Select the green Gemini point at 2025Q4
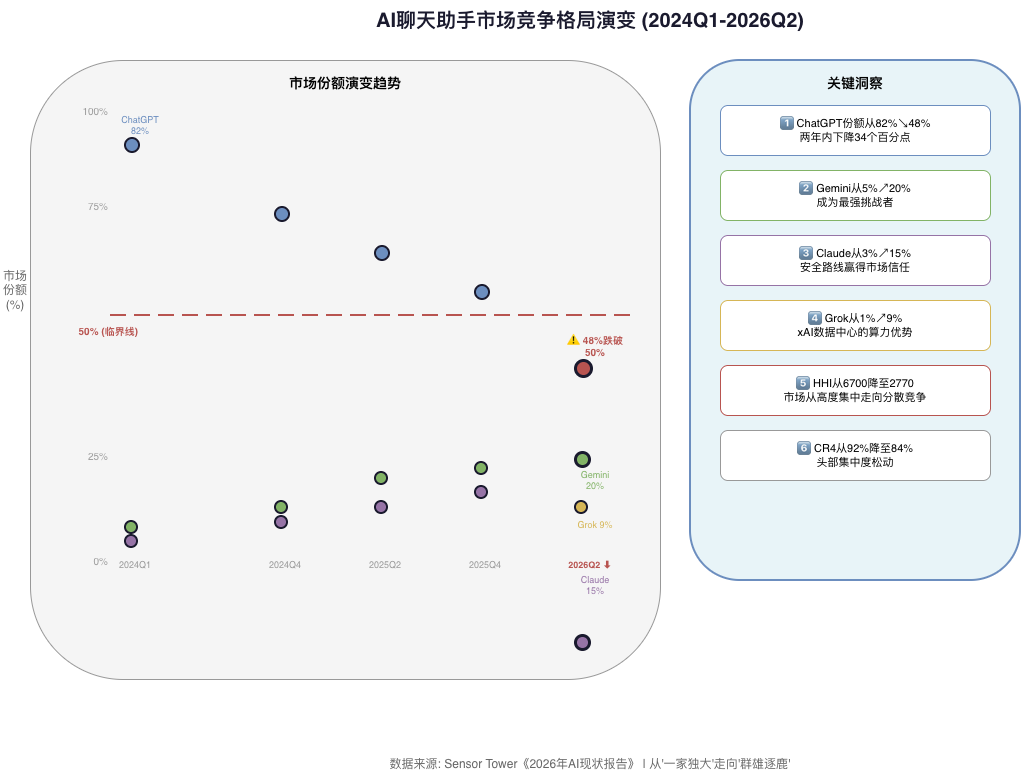 tap(481, 468)
